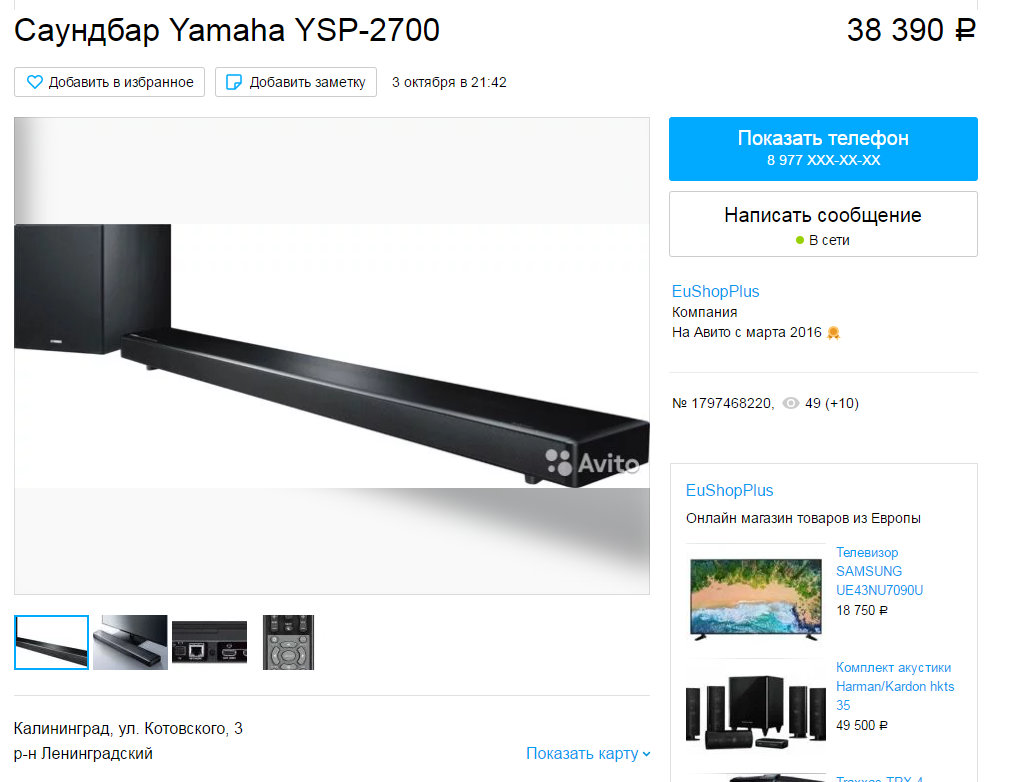This screenshot has height=782, width=1011.
Task: Click the note icon in Добавить заметку
Action: click(234, 82)
